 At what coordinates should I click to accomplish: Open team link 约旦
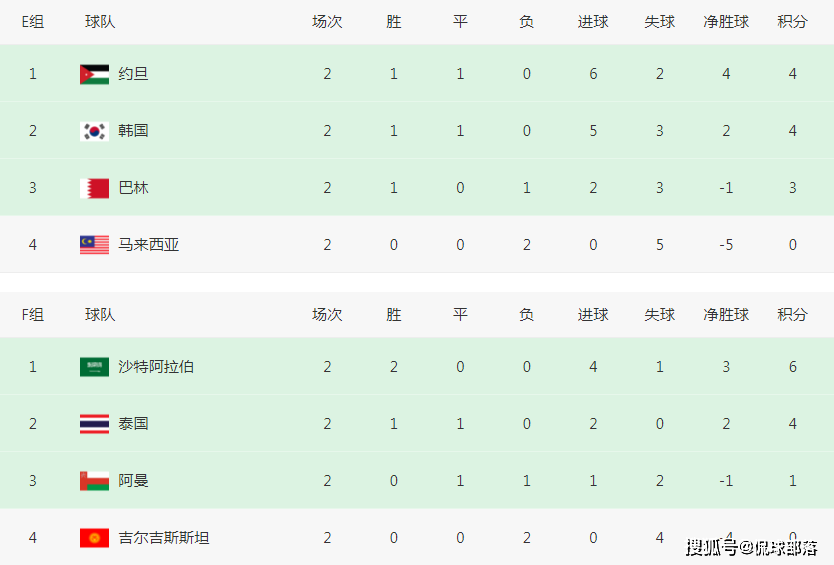(133, 74)
